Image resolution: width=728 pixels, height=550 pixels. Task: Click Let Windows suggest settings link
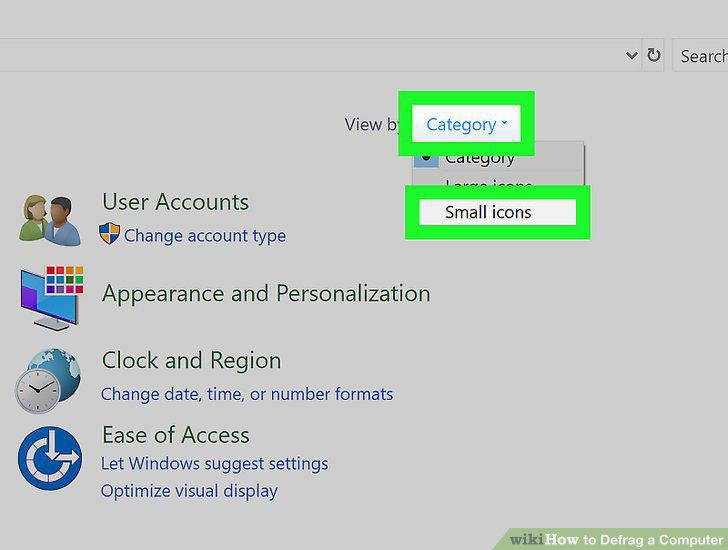click(x=214, y=464)
